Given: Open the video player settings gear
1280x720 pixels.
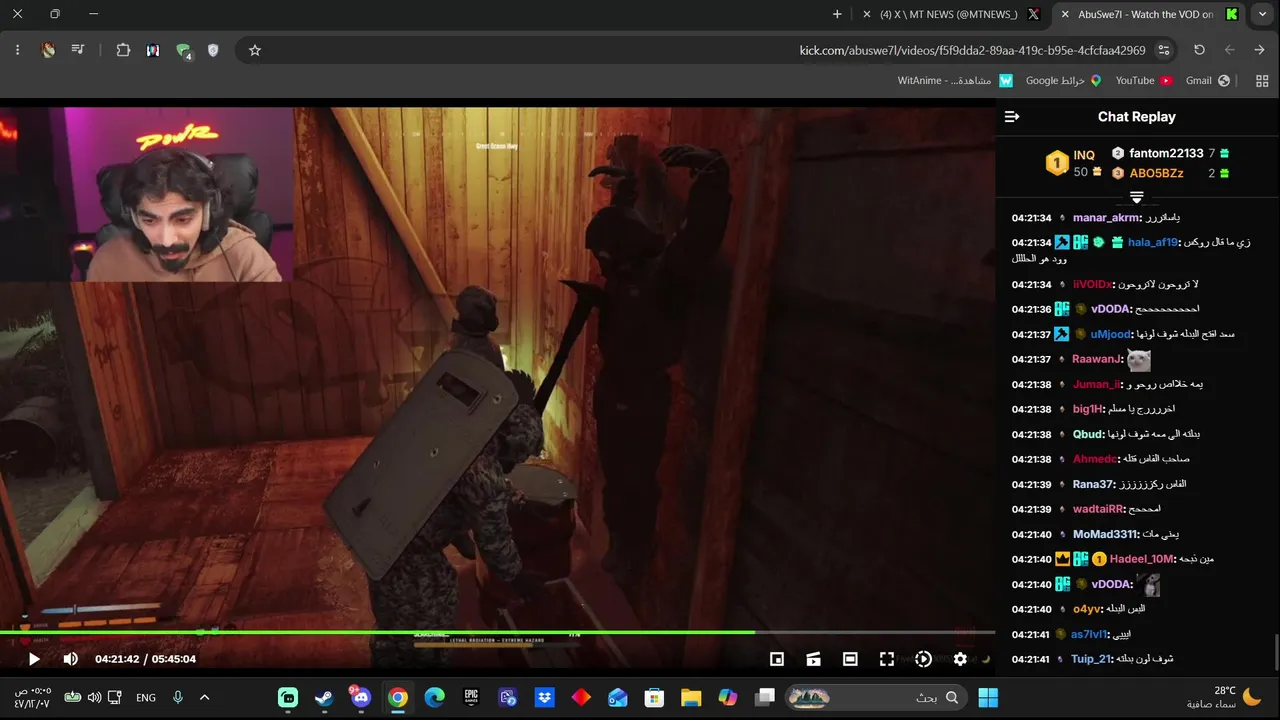Looking at the screenshot, I should (x=960, y=659).
